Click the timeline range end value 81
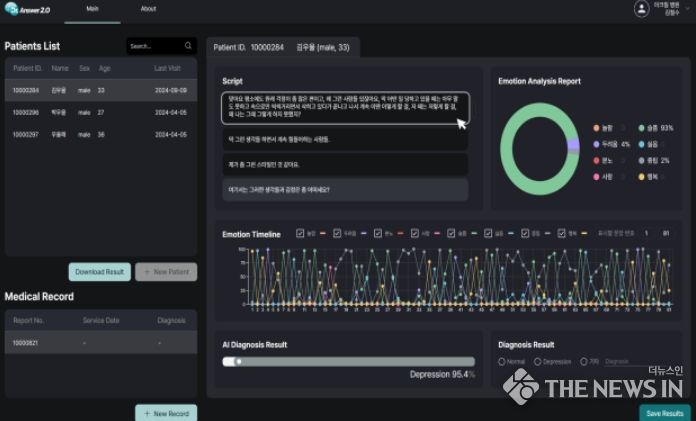The height and width of the screenshot is (421, 696). pos(666,233)
